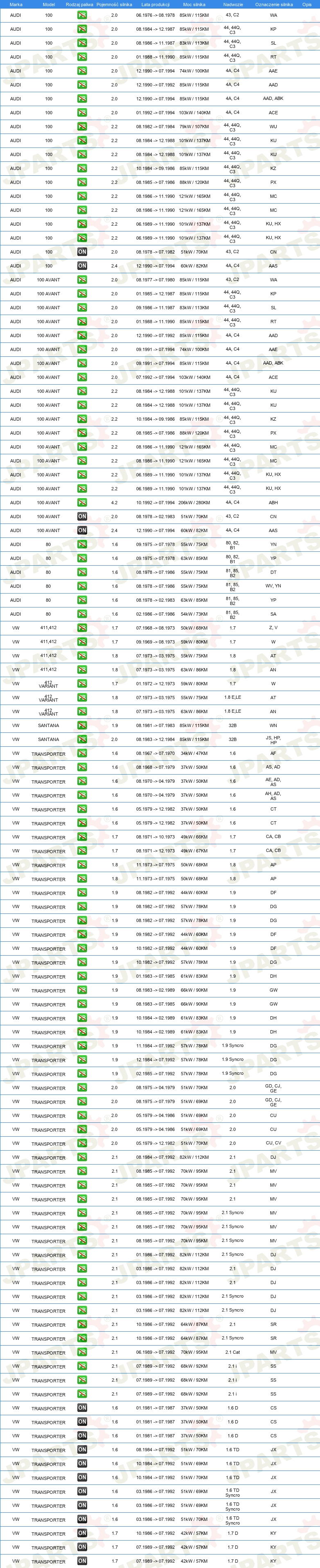Click the Lata produkcji column header
The width and height of the screenshot is (320, 1568).
(156, 4)
